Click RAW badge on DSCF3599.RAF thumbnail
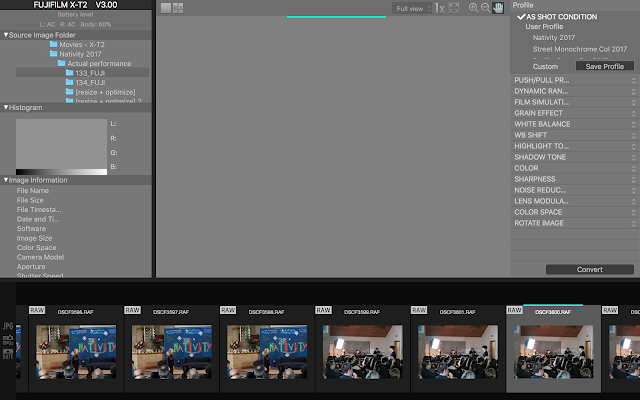640x400 pixels. coord(323,310)
